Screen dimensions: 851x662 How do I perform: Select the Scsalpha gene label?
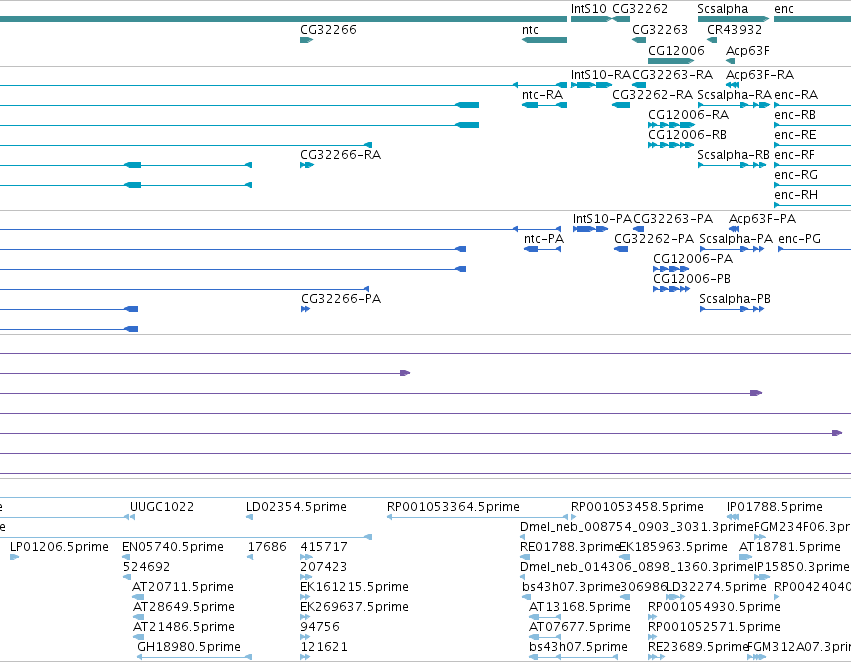point(722,9)
